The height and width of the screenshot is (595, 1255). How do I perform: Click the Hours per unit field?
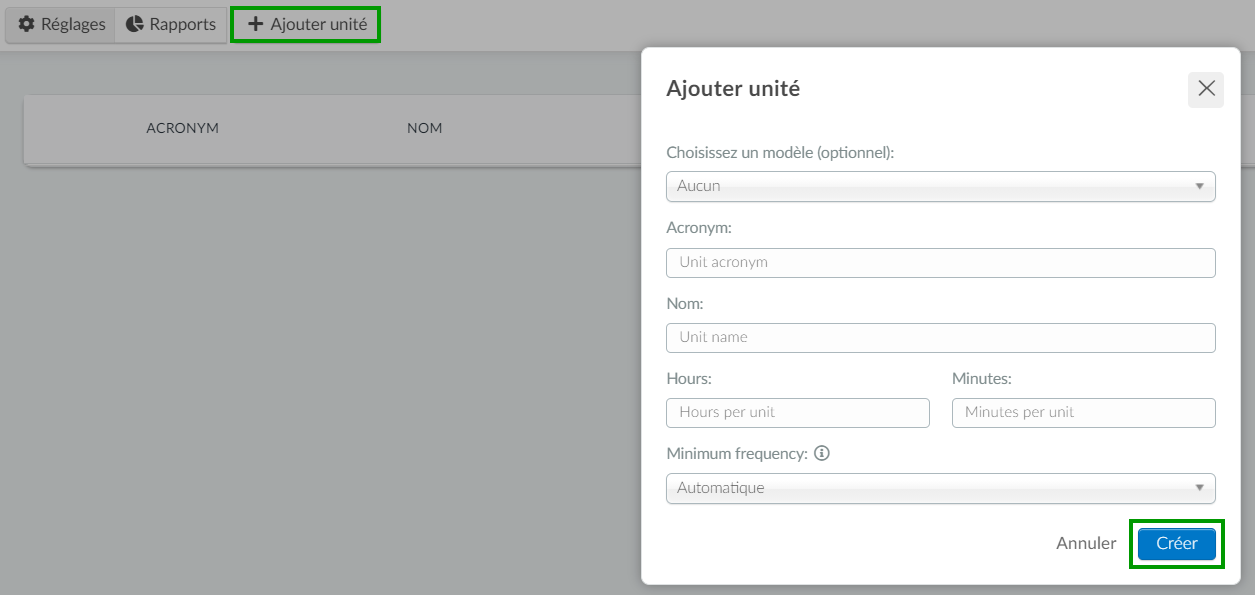[x=798, y=412]
